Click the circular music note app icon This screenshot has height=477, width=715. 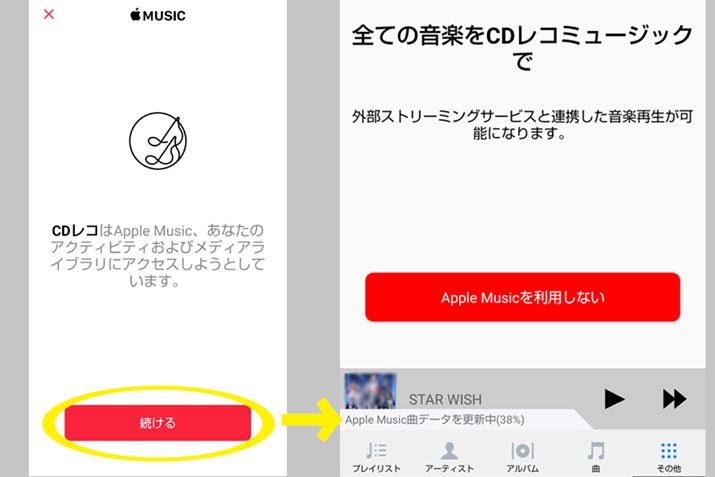(x=158, y=141)
